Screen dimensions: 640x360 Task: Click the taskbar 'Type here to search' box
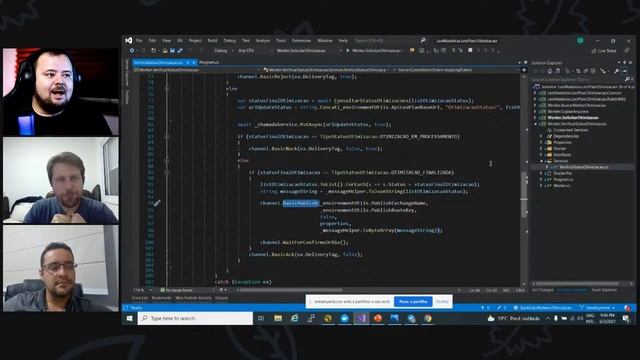click(x=195, y=318)
